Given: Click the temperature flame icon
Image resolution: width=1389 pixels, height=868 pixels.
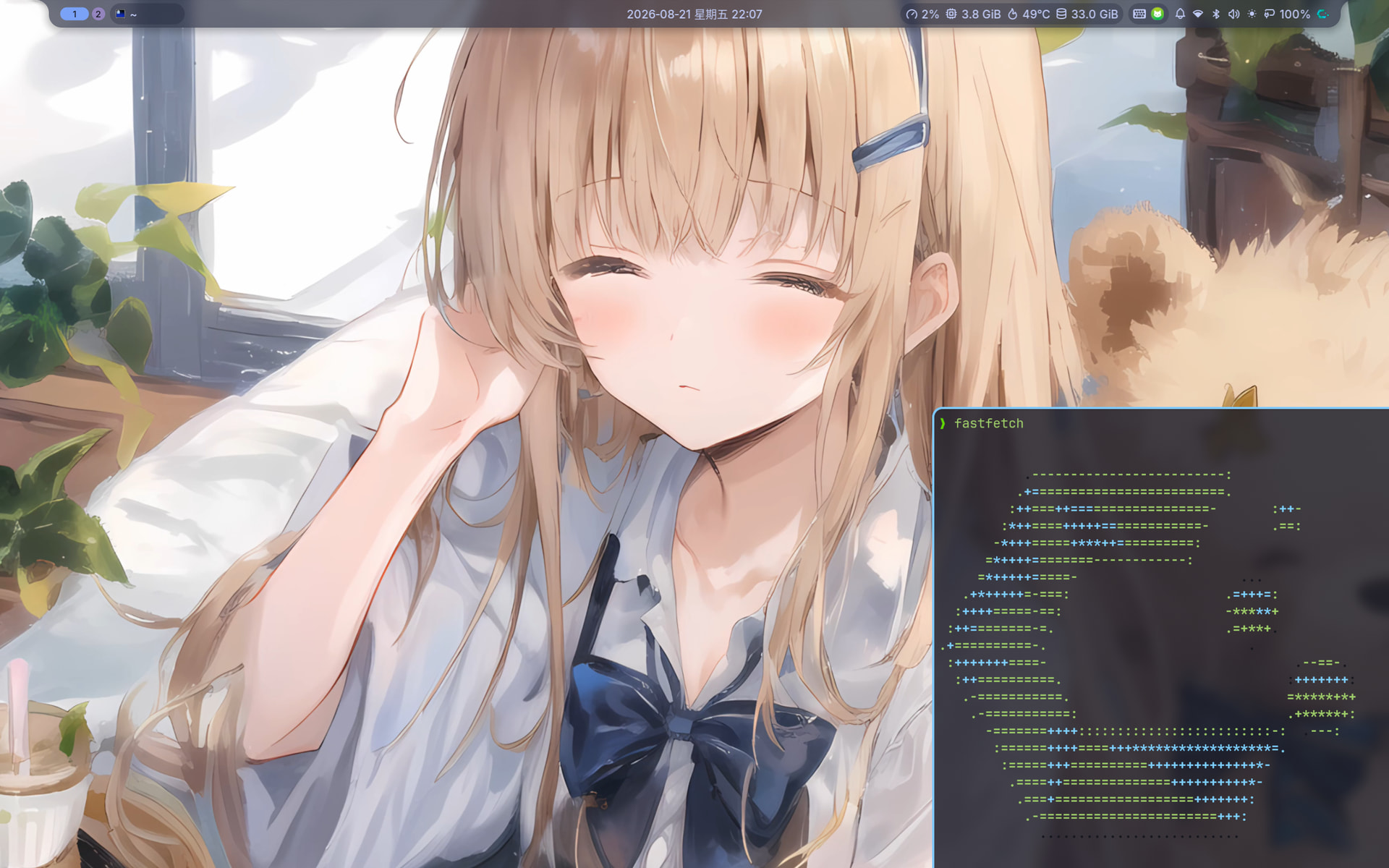Looking at the screenshot, I should click(1013, 14).
